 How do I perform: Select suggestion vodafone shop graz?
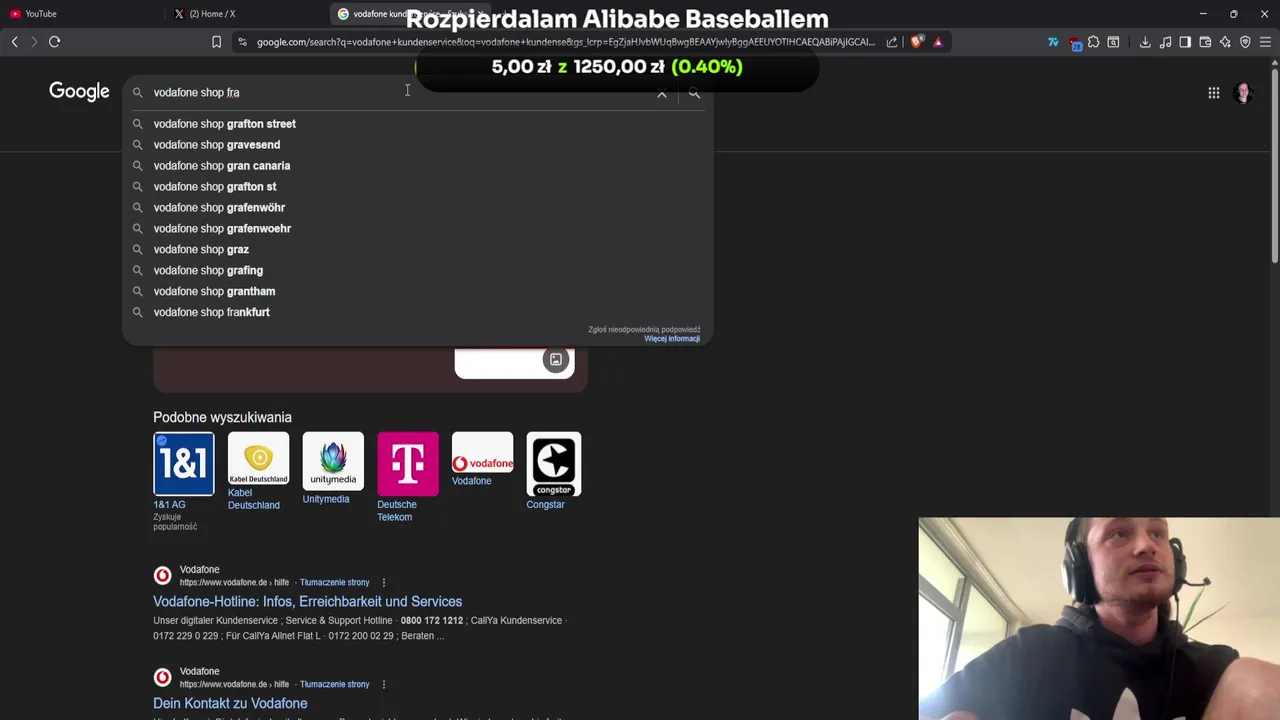(418, 250)
